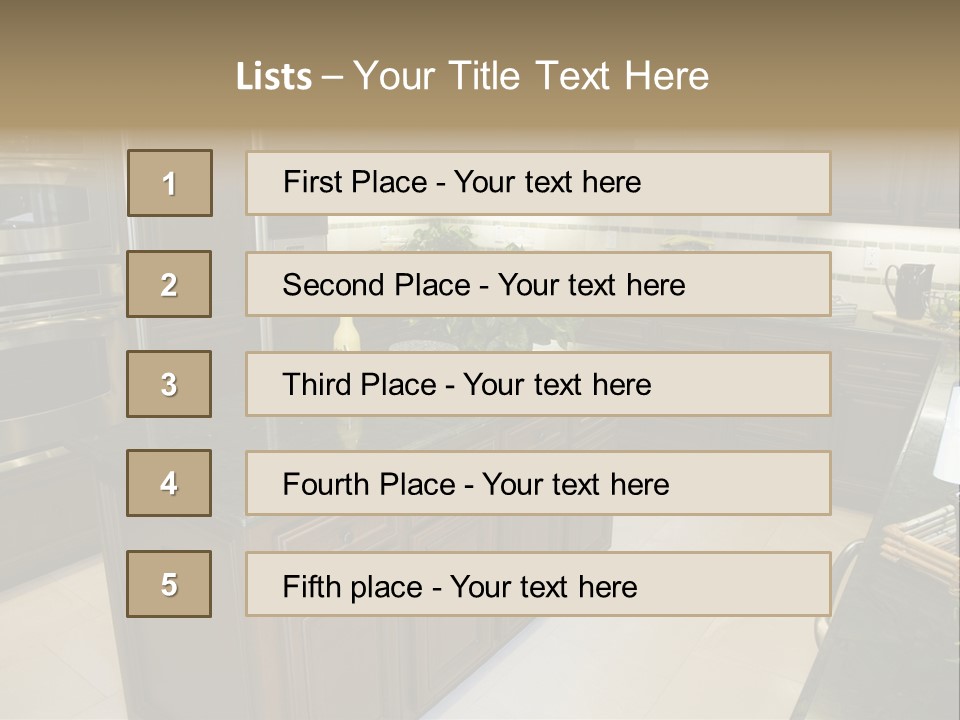Click the number 3 box
The height and width of the screenshot is (720, 960).
pos(169,384)
